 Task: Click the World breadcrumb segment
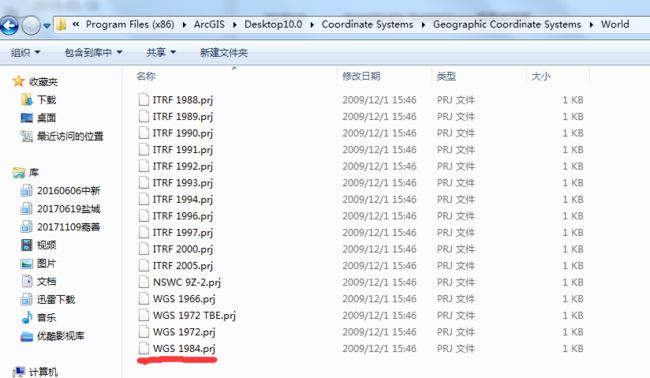tap(615, 24)
